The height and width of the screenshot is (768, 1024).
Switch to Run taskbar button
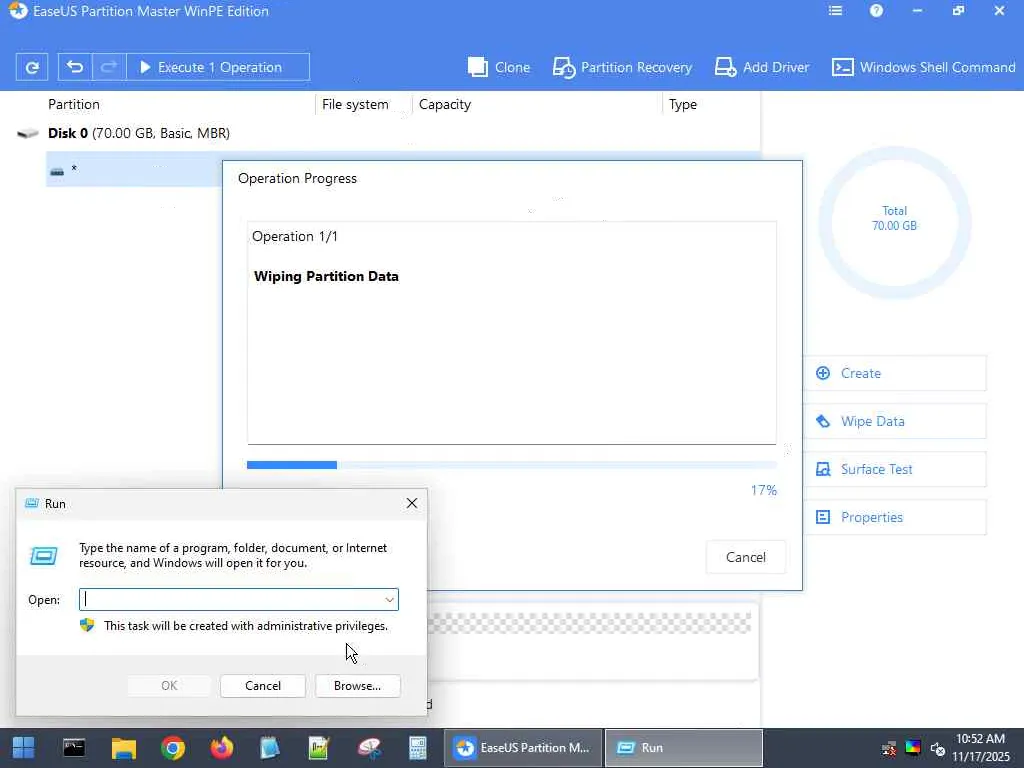click(684, 748)
